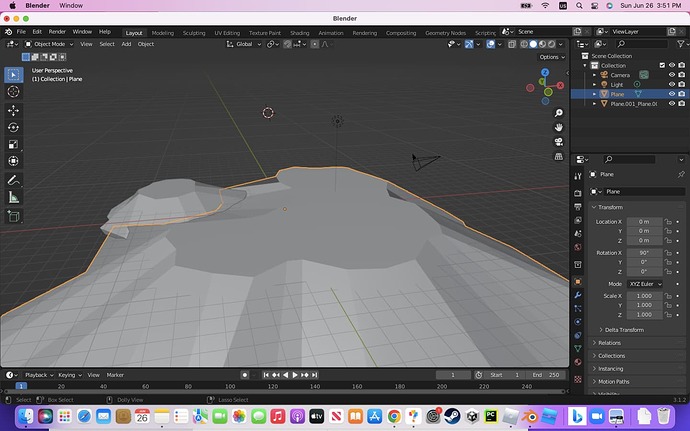
Task: Open the Texture properties tab
Action: [x=578, y=379]
